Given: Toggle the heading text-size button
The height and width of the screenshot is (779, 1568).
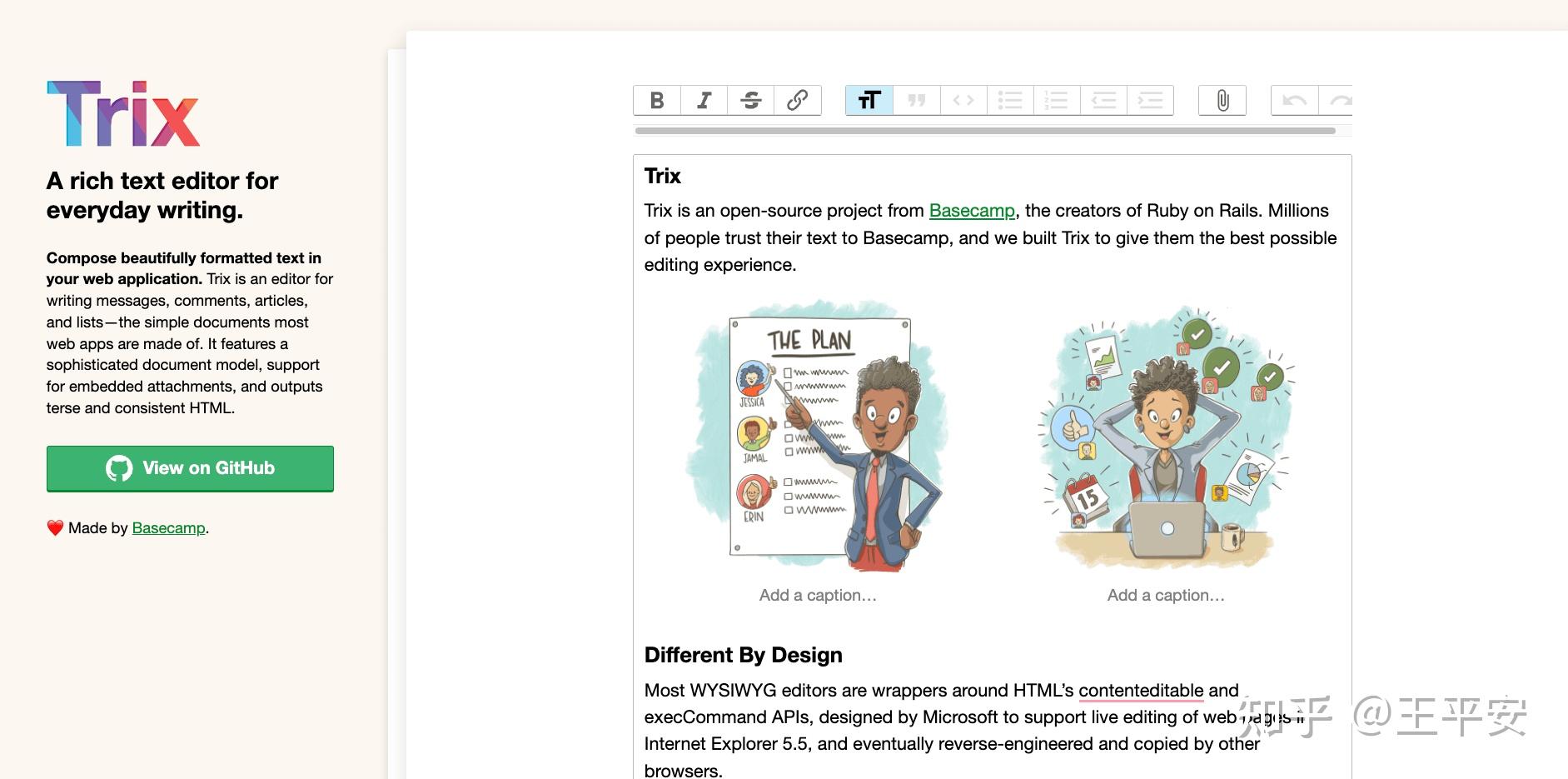Looking at the screenshot, I should [869, 101].
